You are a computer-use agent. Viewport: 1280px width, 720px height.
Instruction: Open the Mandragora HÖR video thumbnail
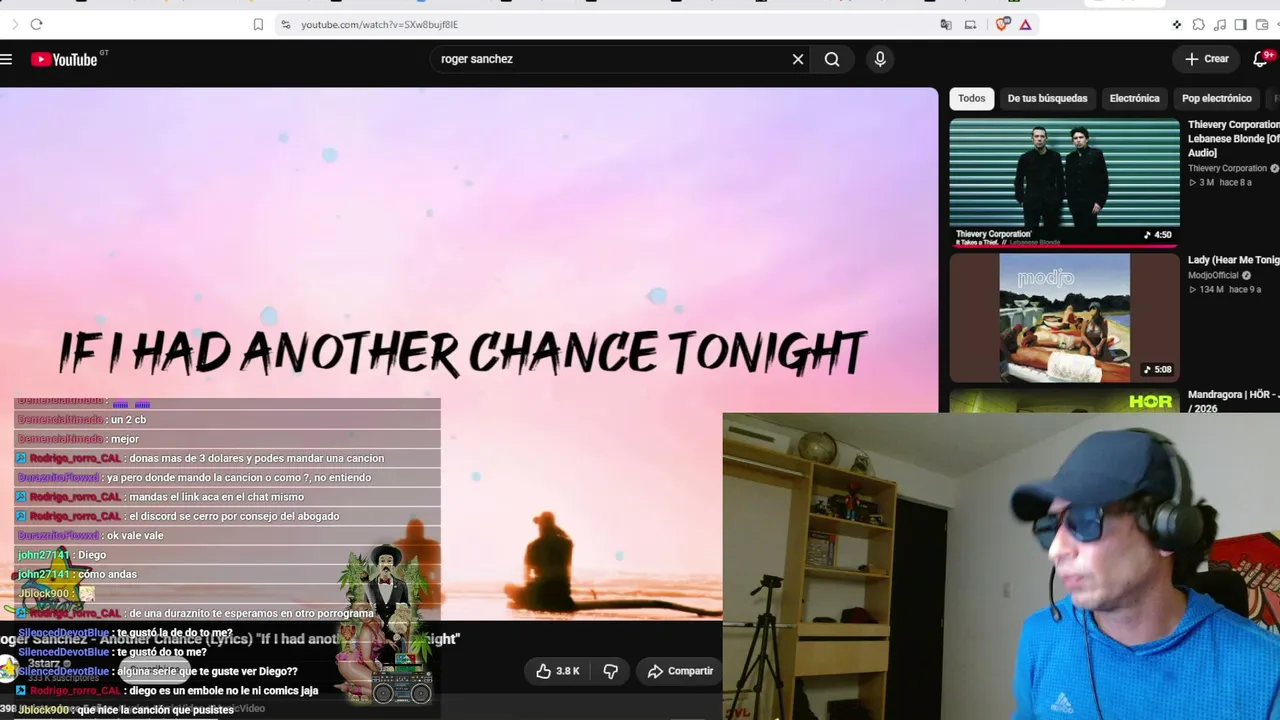click(x=1064, y=401)
